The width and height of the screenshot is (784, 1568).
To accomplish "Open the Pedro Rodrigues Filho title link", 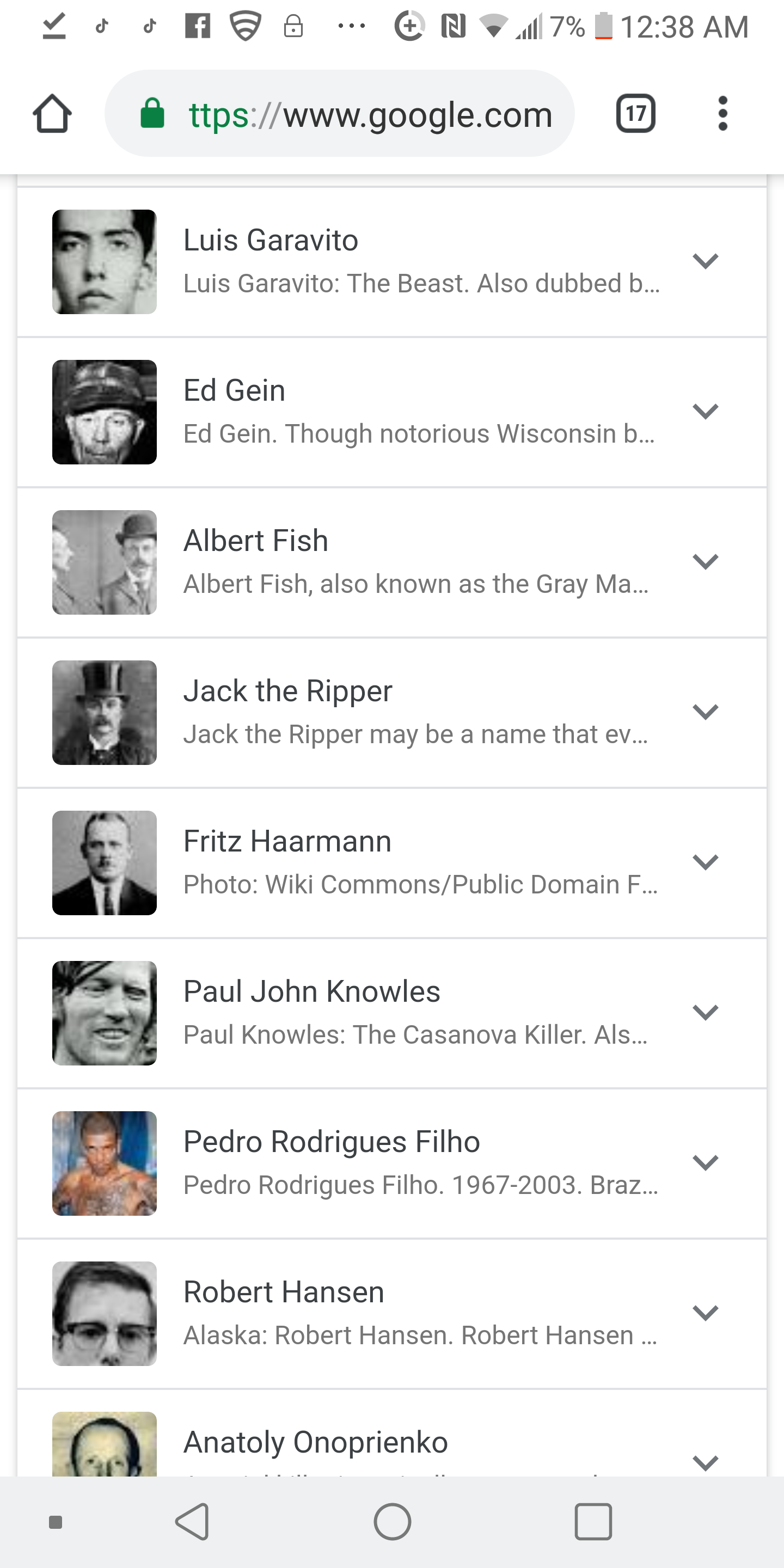I will coord(332,1142).
